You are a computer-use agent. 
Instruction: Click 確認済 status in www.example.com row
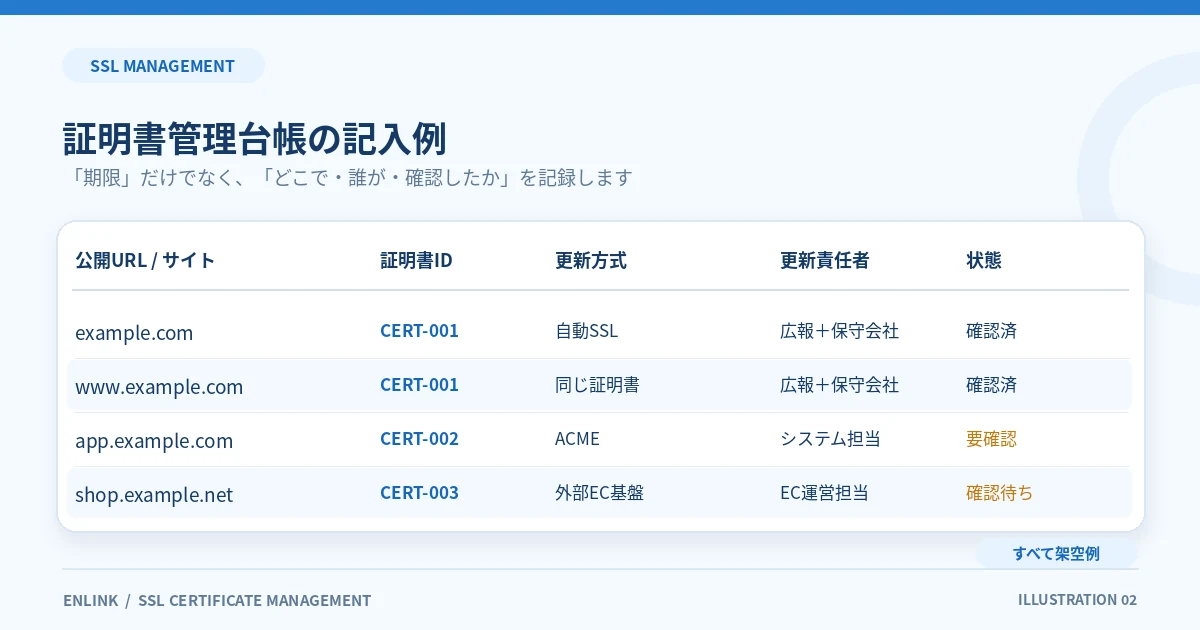[991, 385]
